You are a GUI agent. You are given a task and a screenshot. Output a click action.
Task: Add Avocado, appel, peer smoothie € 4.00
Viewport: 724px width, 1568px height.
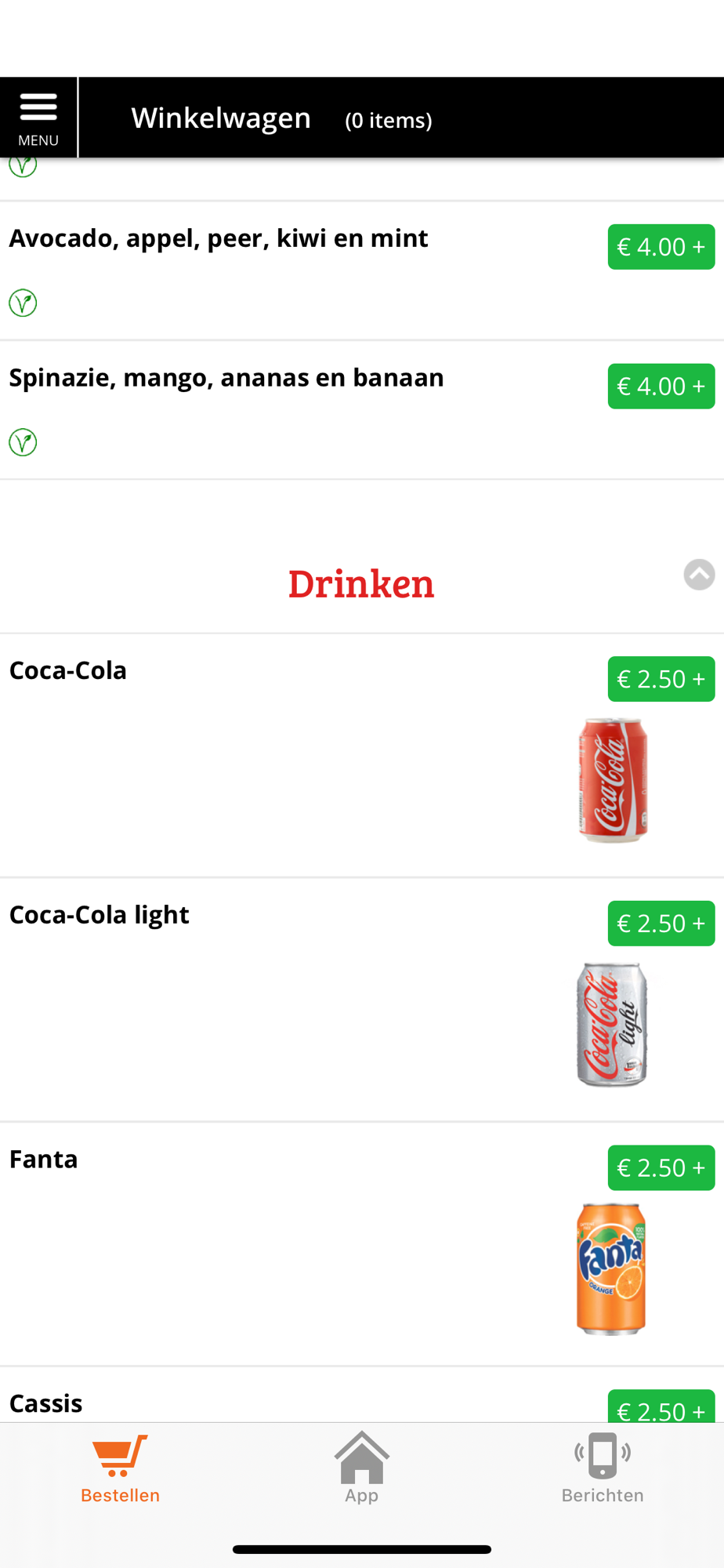(x=661, y=247)
